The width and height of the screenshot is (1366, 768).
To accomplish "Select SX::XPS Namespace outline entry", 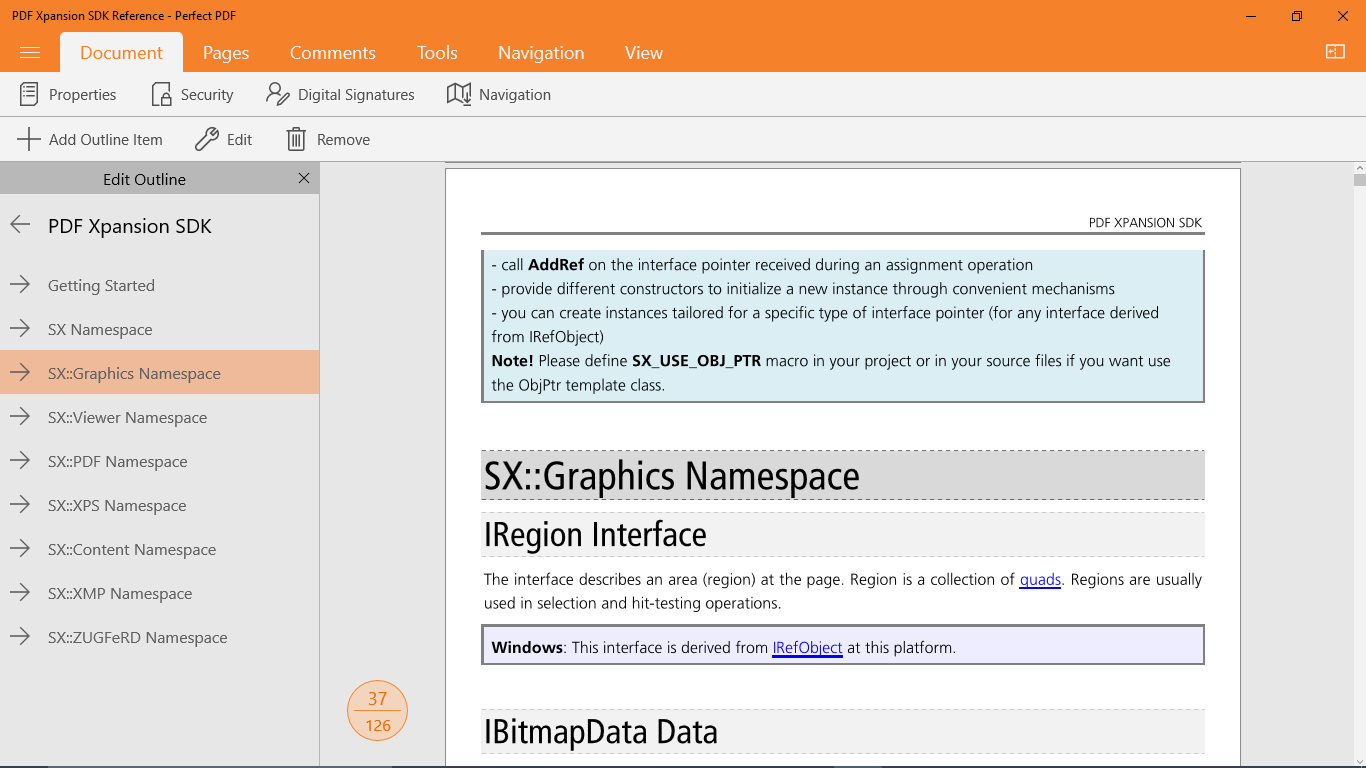I will click(117, 505).
